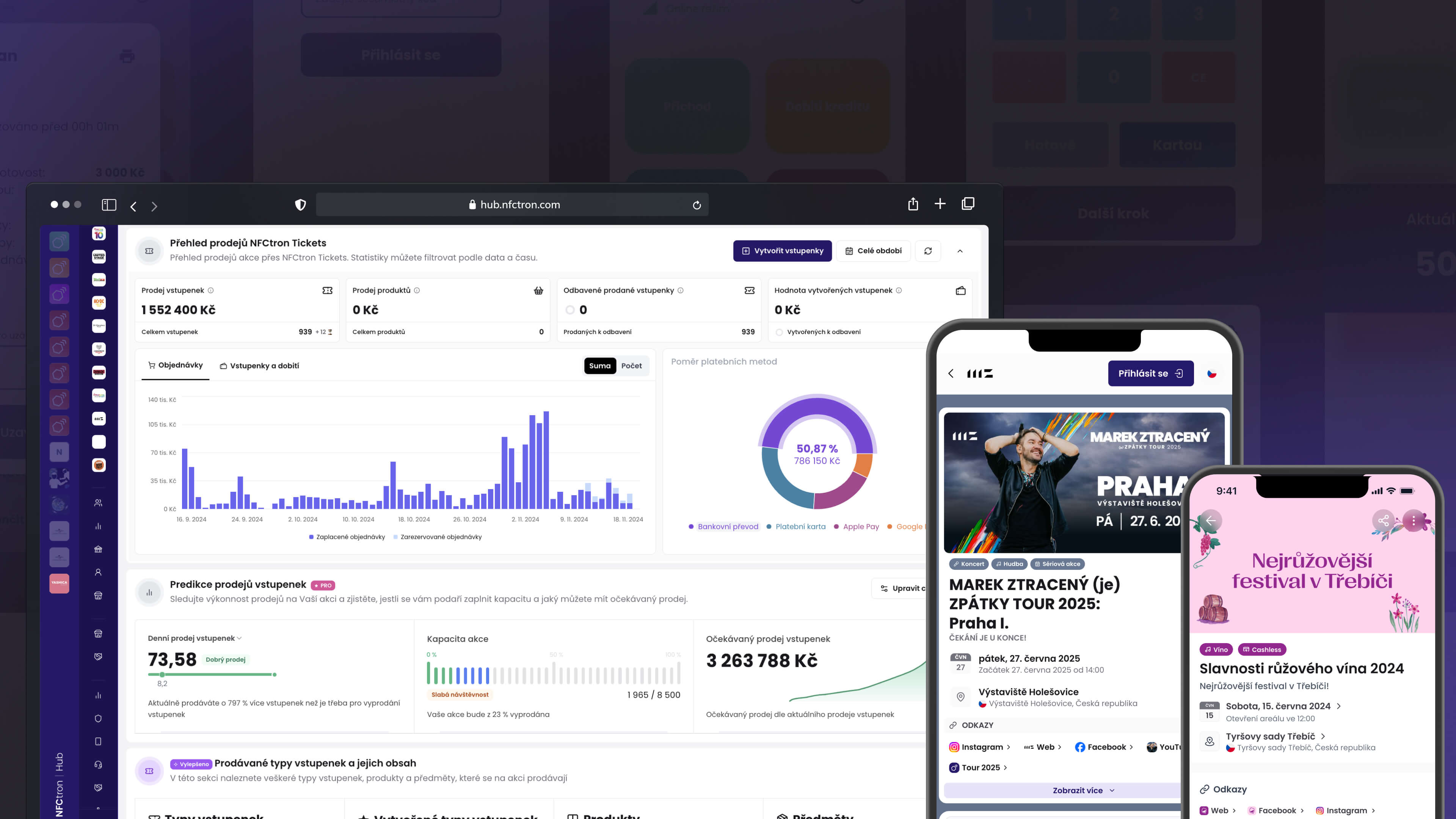Image resolution: width=1456 pixels, height=819 pixels.
Task: Select the Koncert tag on the phone
Action: pyautogui.click(x=968, y=564)
